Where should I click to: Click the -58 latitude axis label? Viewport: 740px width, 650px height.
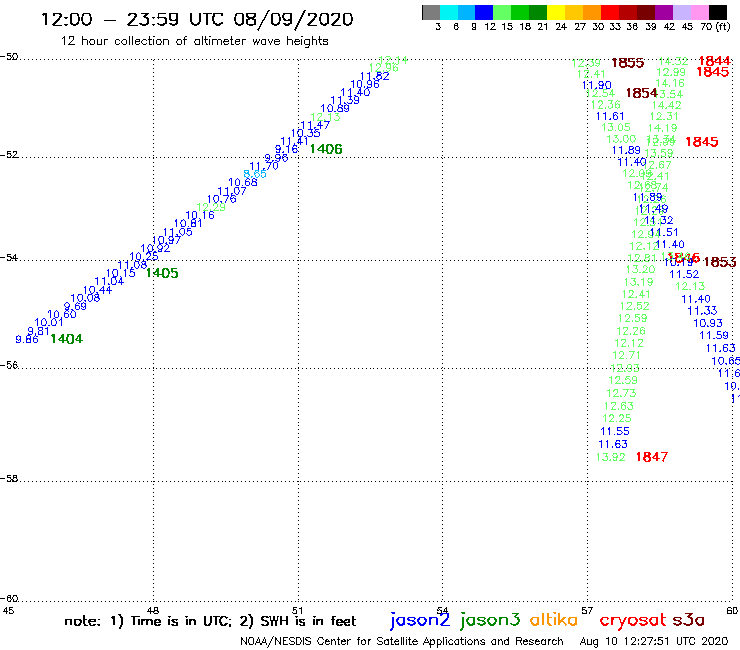pyautogui.click(x=9, y=478)
